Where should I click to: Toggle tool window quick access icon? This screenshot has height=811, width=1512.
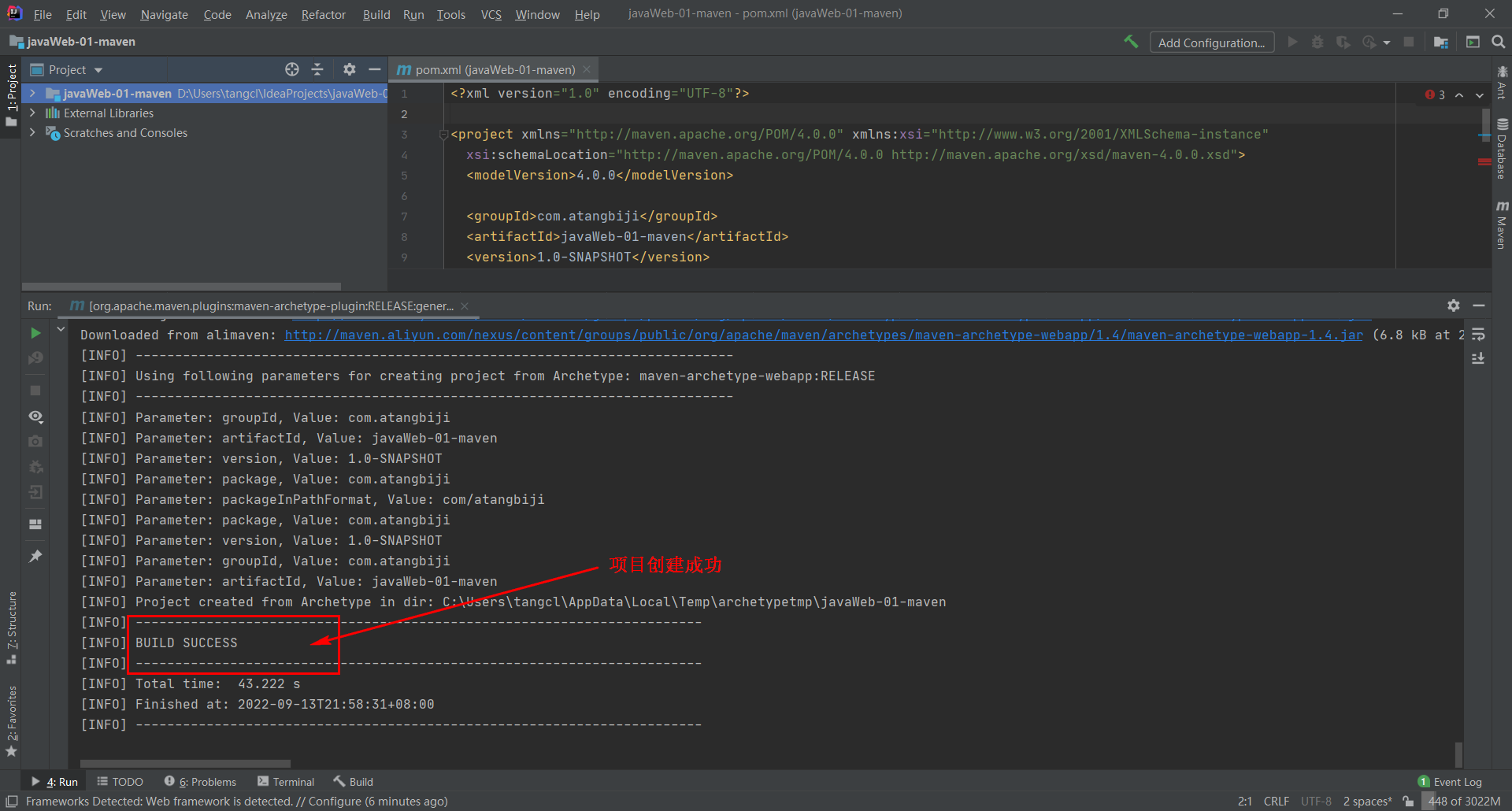pyautogui.click(x=12, y=801)
